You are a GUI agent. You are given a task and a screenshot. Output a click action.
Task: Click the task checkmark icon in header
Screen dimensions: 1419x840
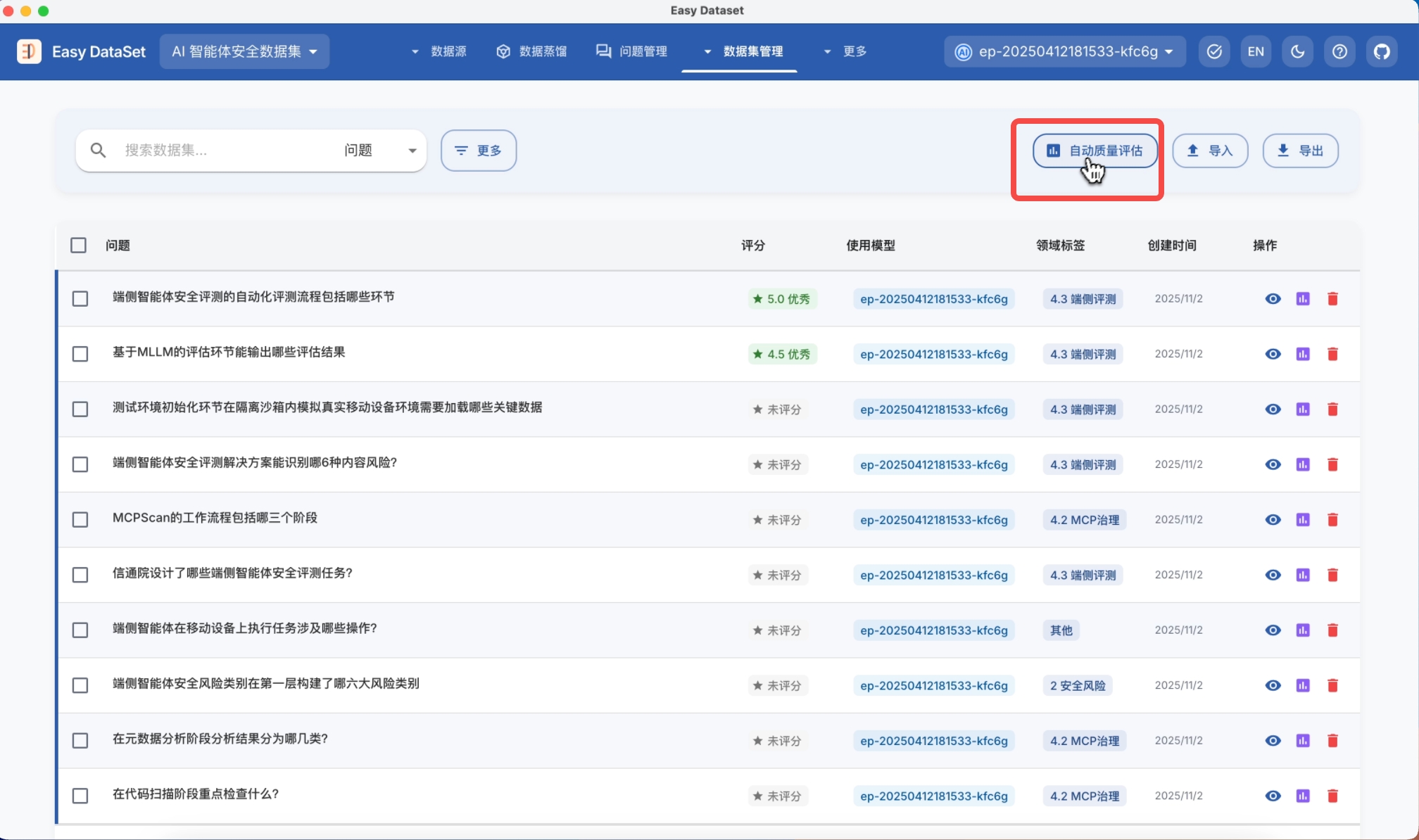(x=1214, y=51)
